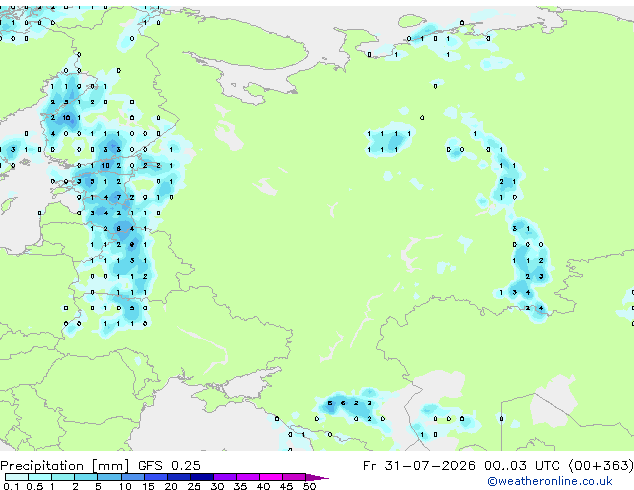Click the 30–35 mm purple legend swatch

(225, 477)
